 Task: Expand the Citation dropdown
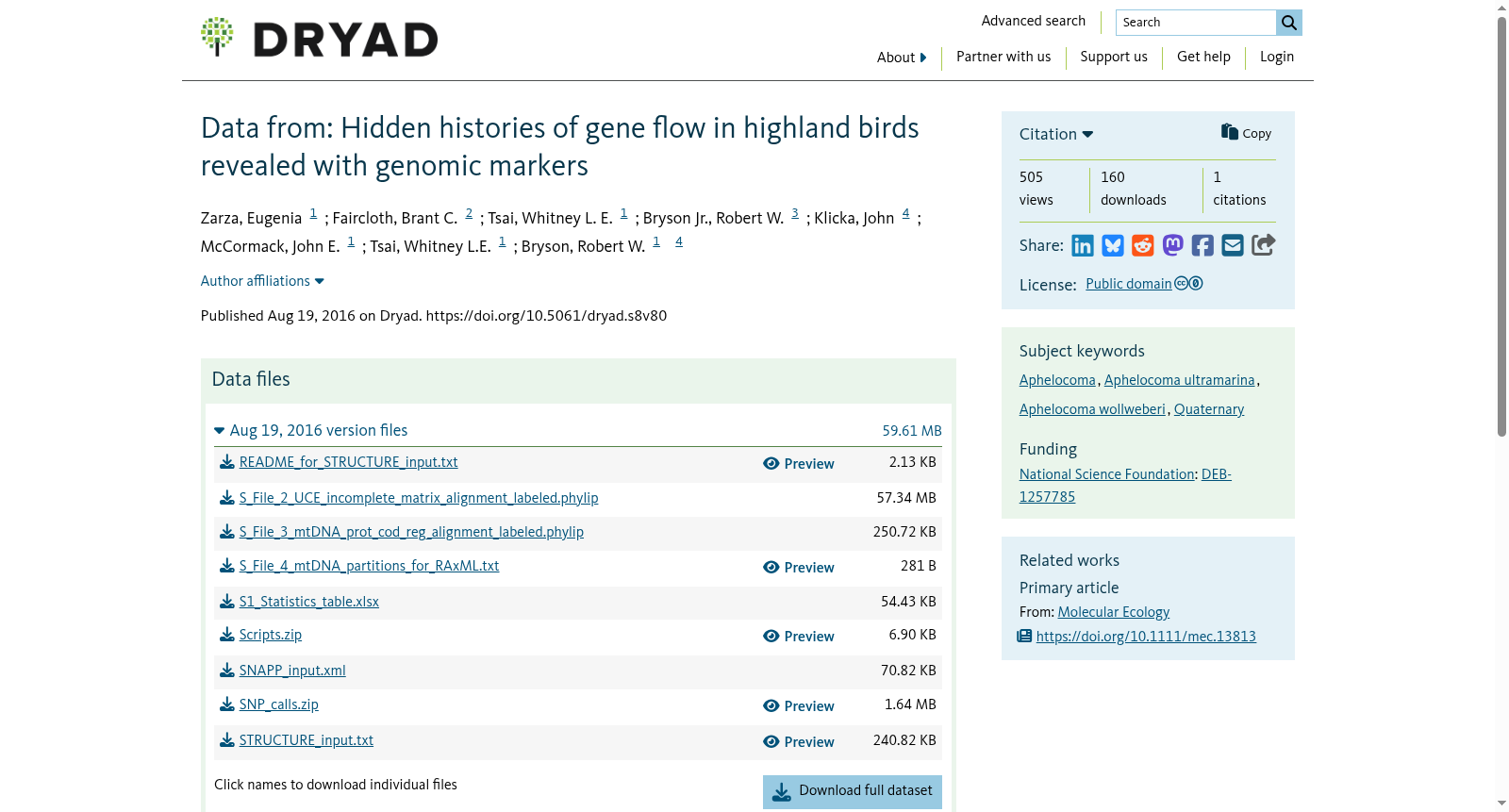(1056, 134)
